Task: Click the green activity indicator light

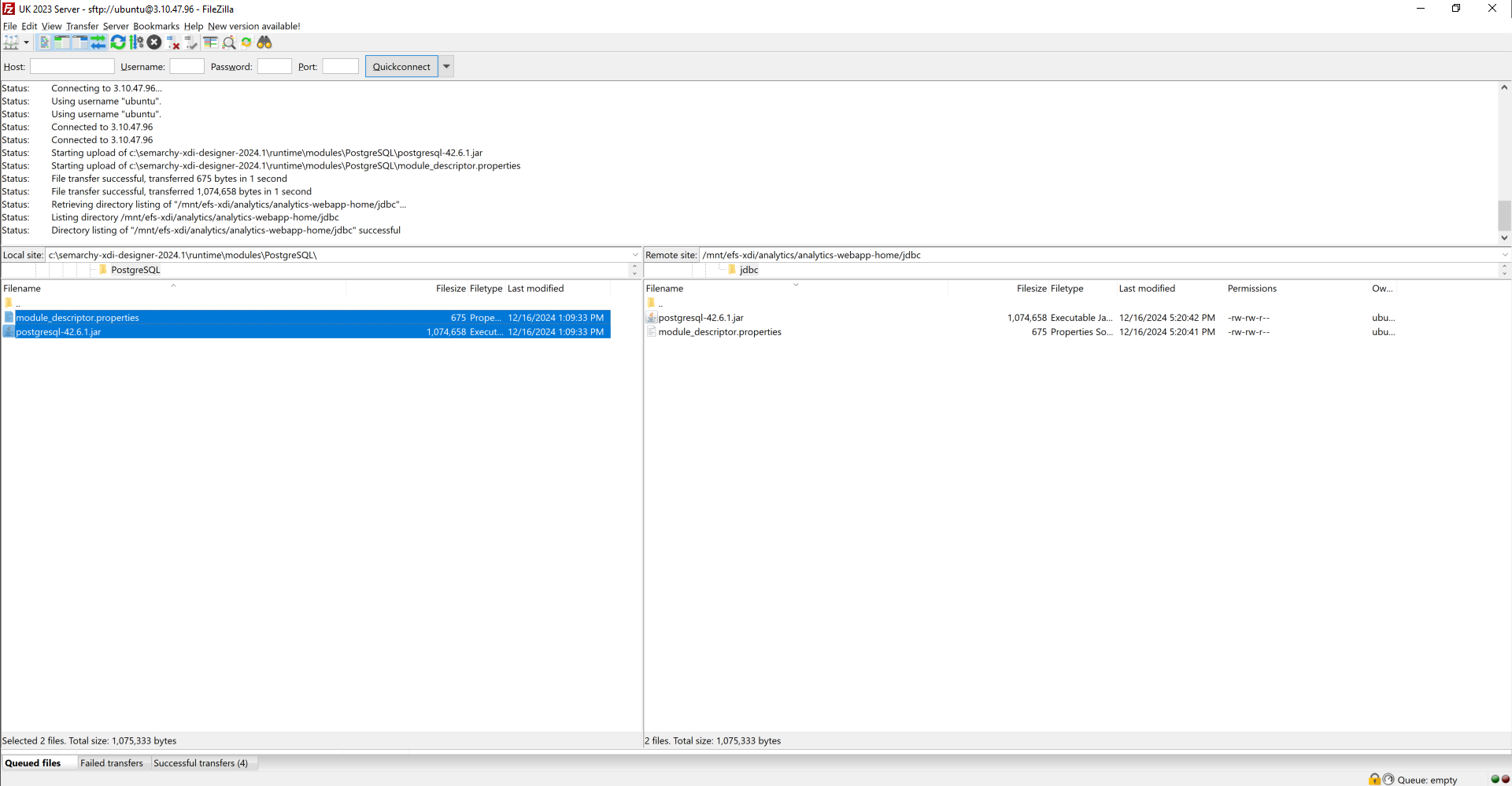Action: click(1495, 779)
